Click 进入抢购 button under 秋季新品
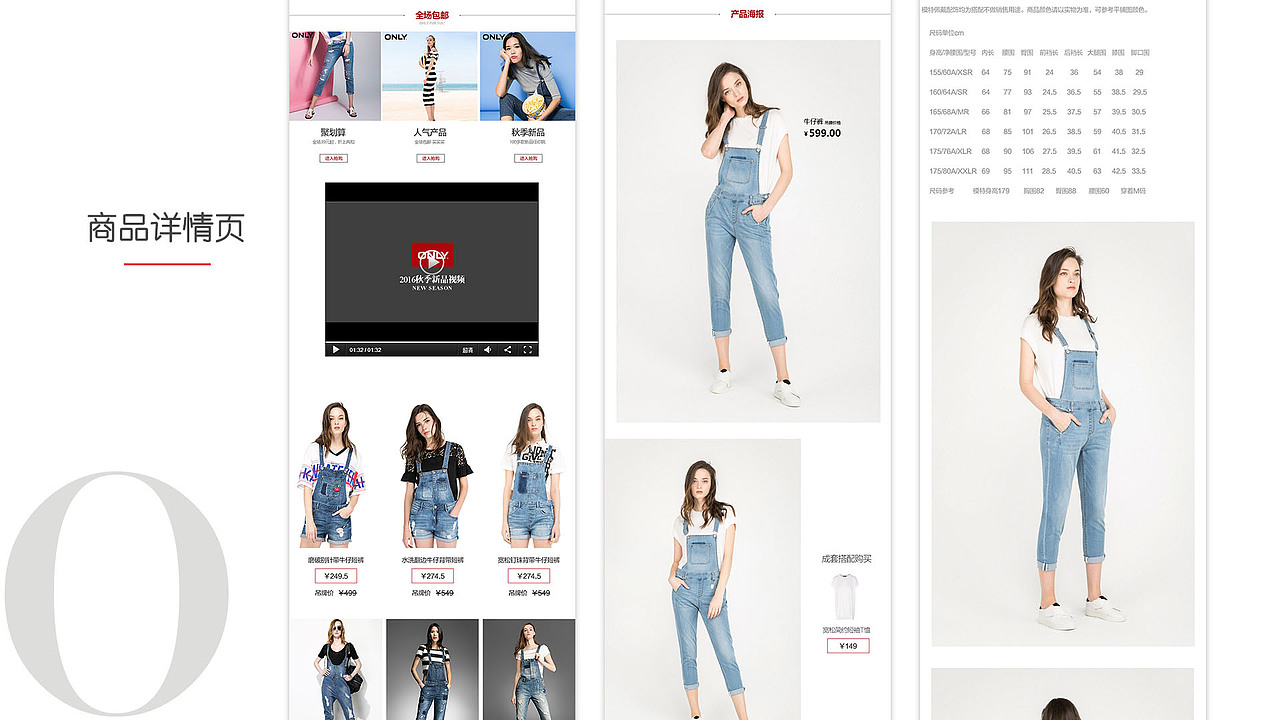 pos(528,158)
